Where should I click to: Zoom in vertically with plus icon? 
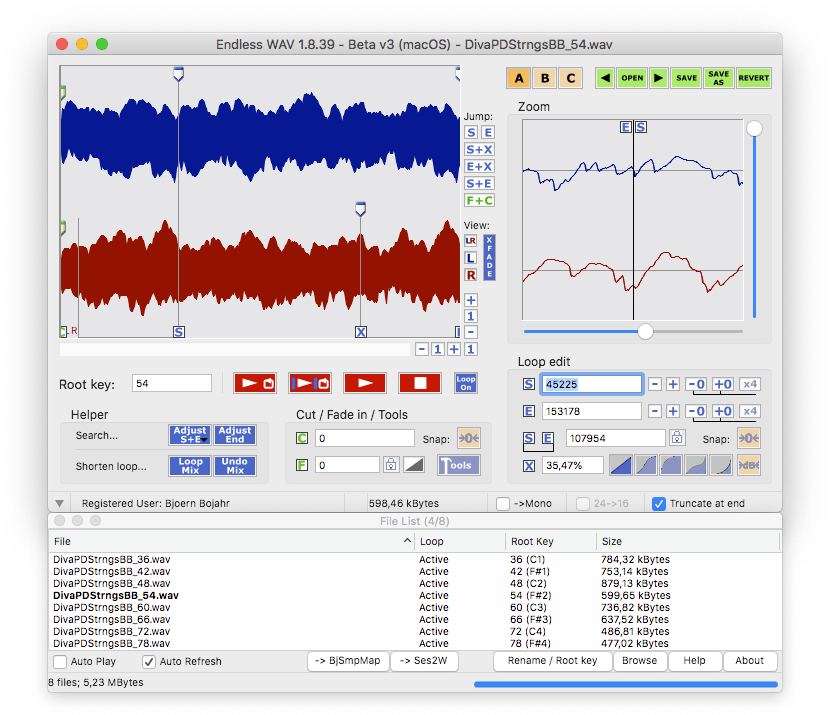(471, 300)
